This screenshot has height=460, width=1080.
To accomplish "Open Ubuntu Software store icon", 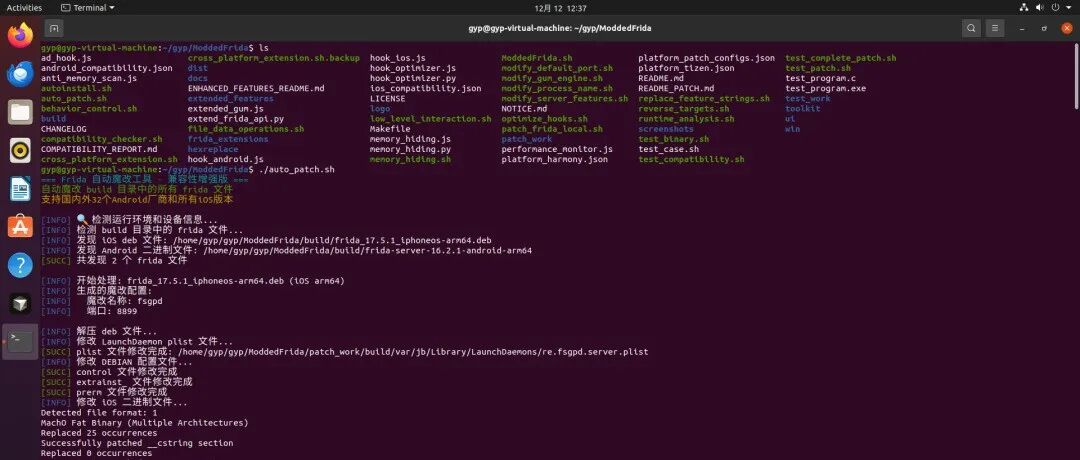I will coord(20,227).
